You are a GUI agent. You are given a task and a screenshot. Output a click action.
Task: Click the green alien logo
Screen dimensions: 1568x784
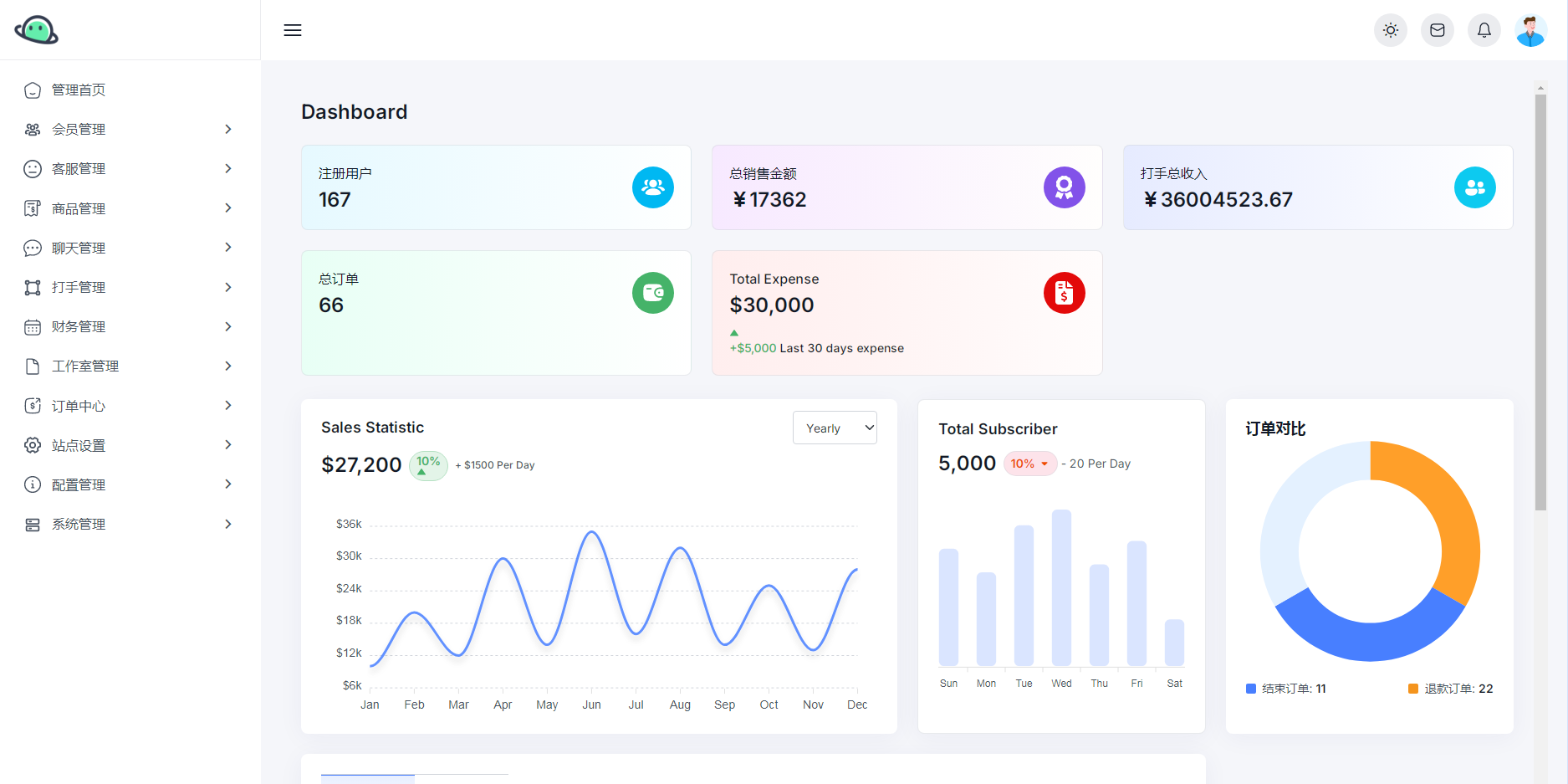36,30
